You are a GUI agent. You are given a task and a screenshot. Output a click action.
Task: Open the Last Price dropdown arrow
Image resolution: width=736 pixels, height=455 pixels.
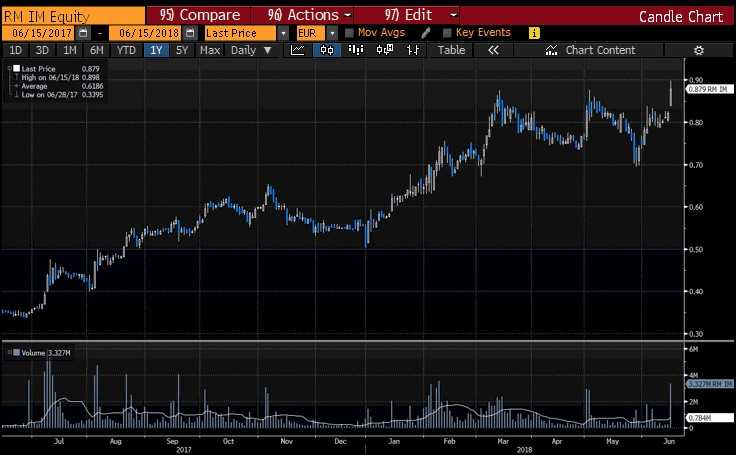(284, 33)
